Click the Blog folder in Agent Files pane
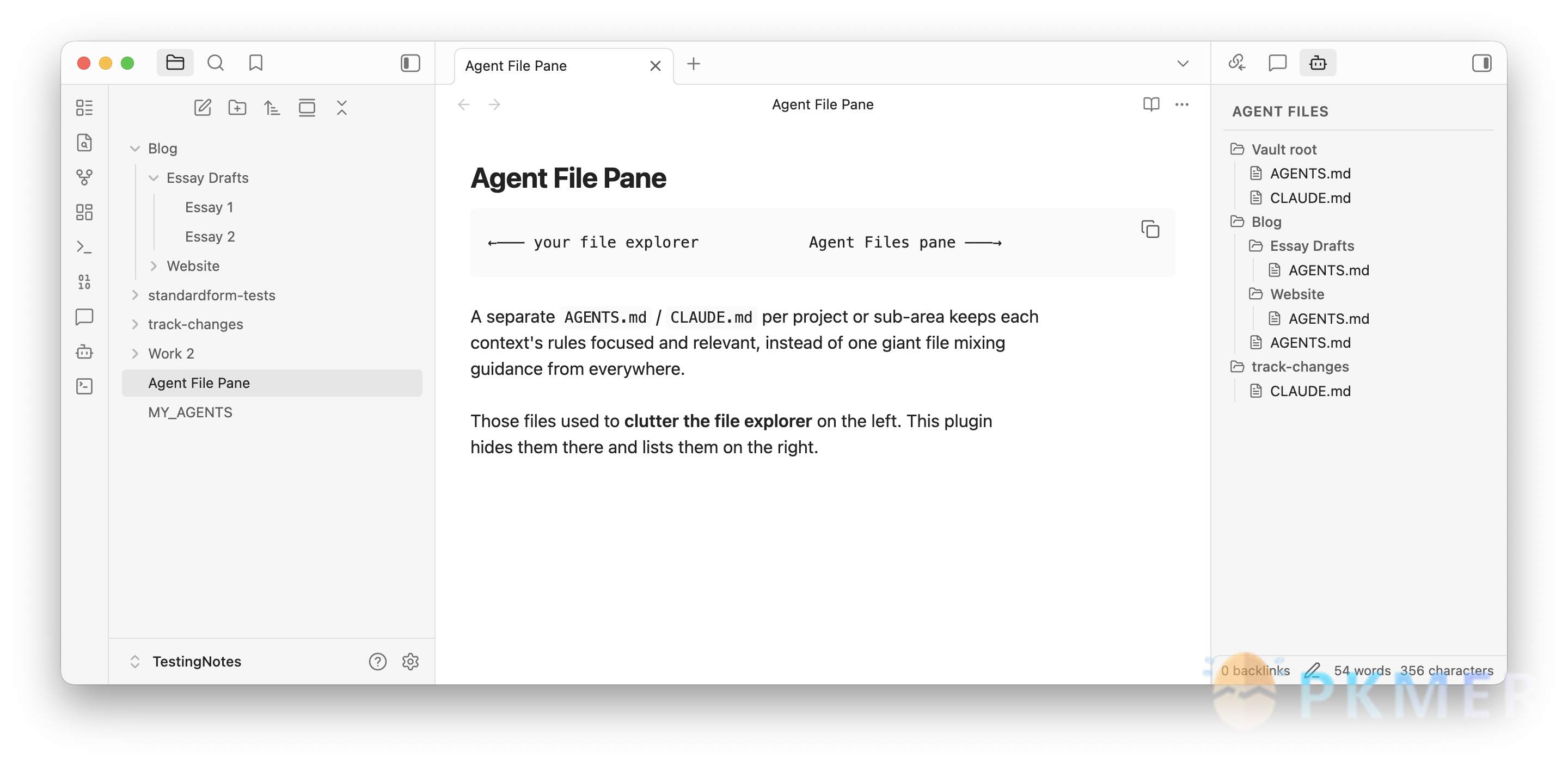Screen dimensions: 1568x765 click(x=1266, y=221)
